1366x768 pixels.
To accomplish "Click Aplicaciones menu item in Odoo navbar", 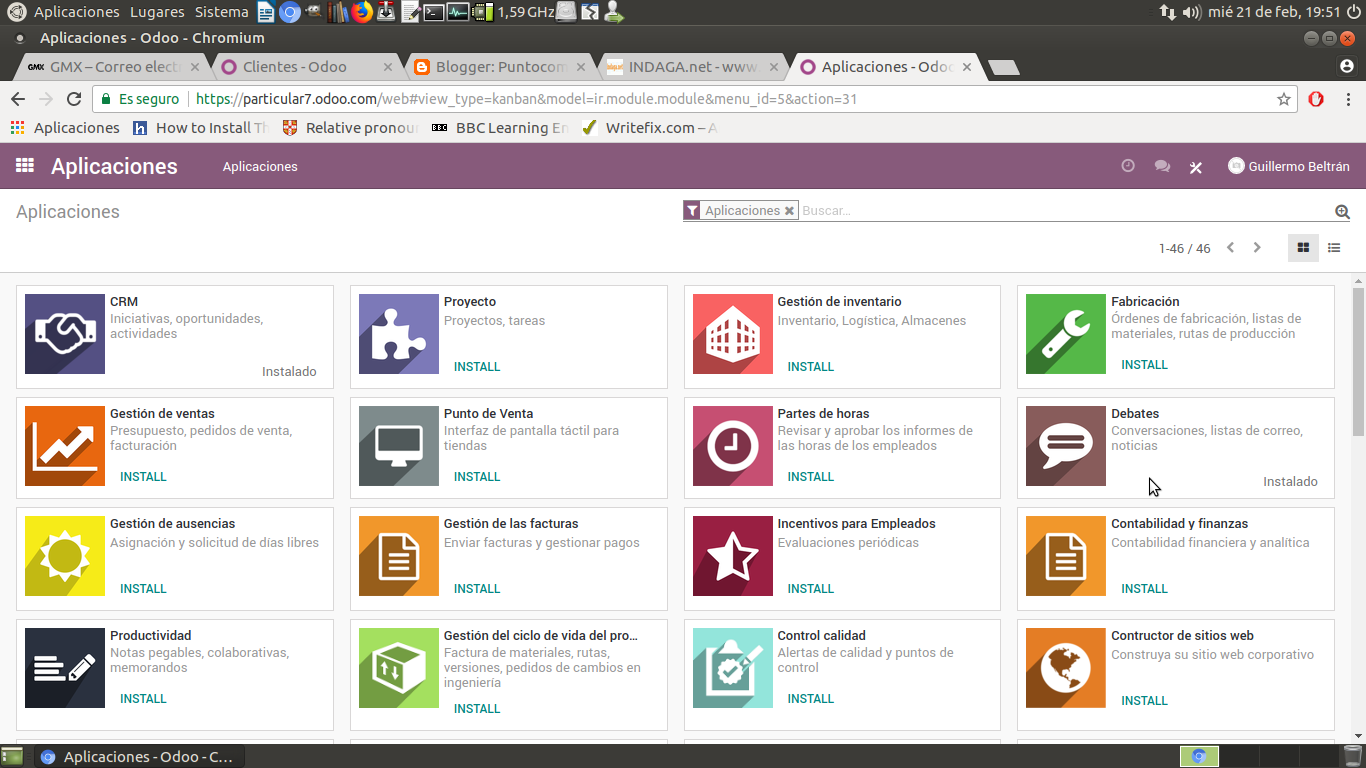I will click(260, 166).
